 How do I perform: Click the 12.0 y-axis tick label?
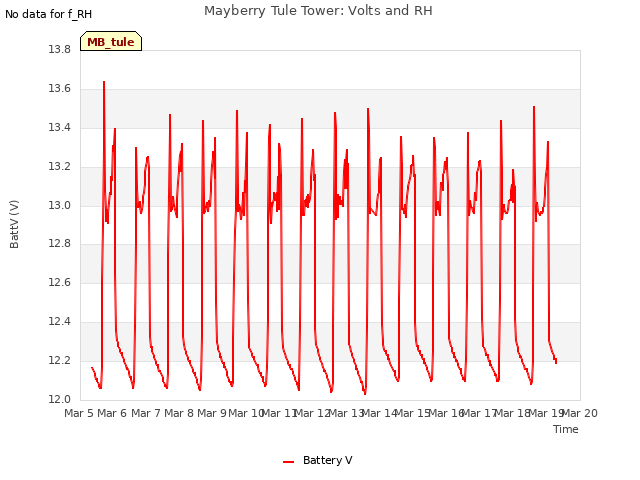click(x=60, y=399)
